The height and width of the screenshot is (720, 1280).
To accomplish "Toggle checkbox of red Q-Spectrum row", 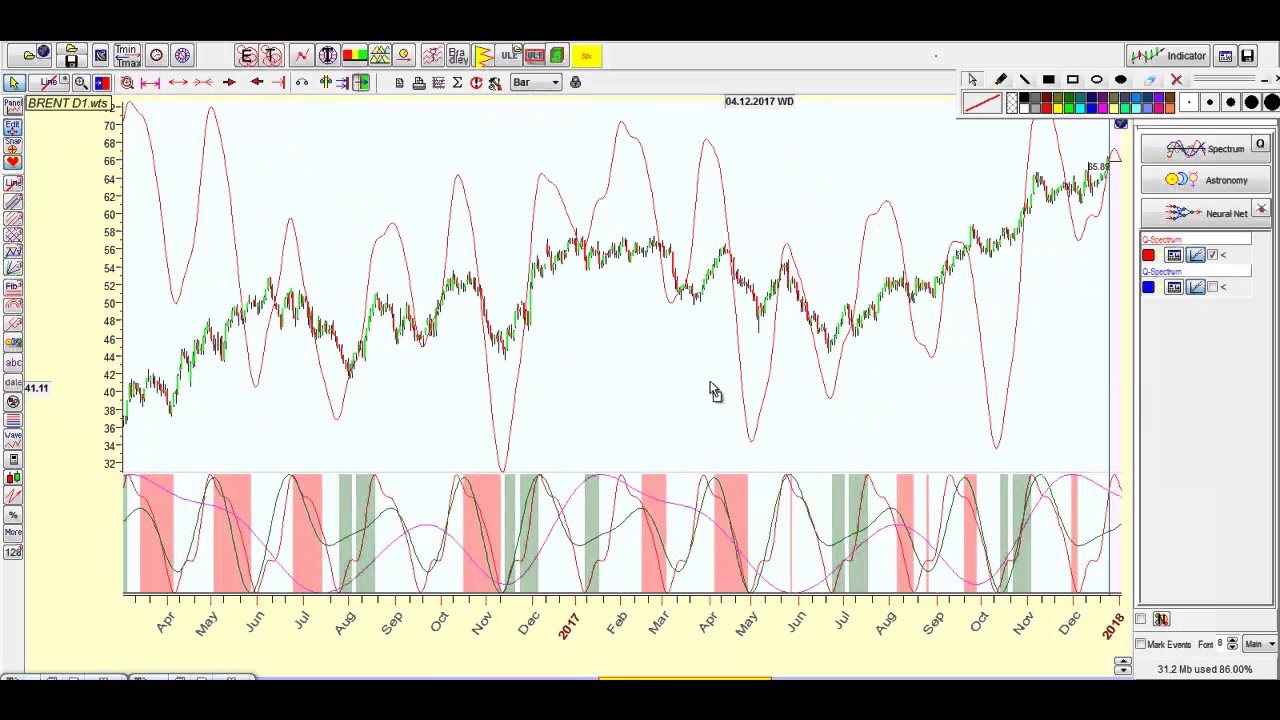I will (1213, 255).
